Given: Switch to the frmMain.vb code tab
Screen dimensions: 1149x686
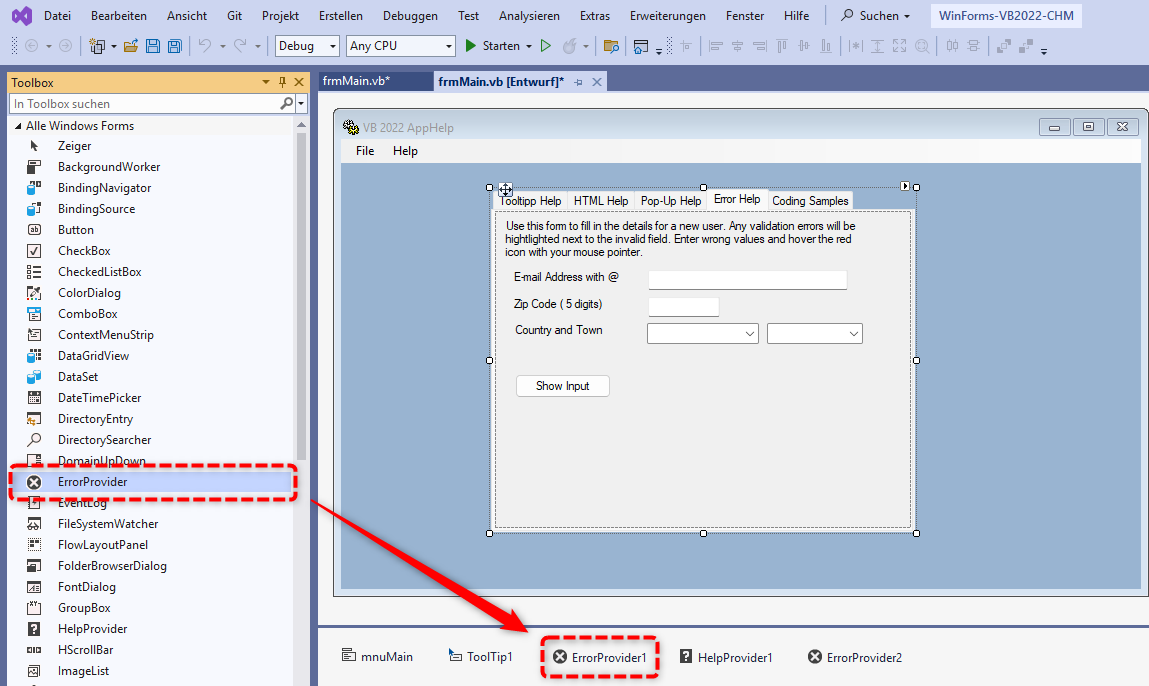Looking at the screenshot, I should [356, 82].
